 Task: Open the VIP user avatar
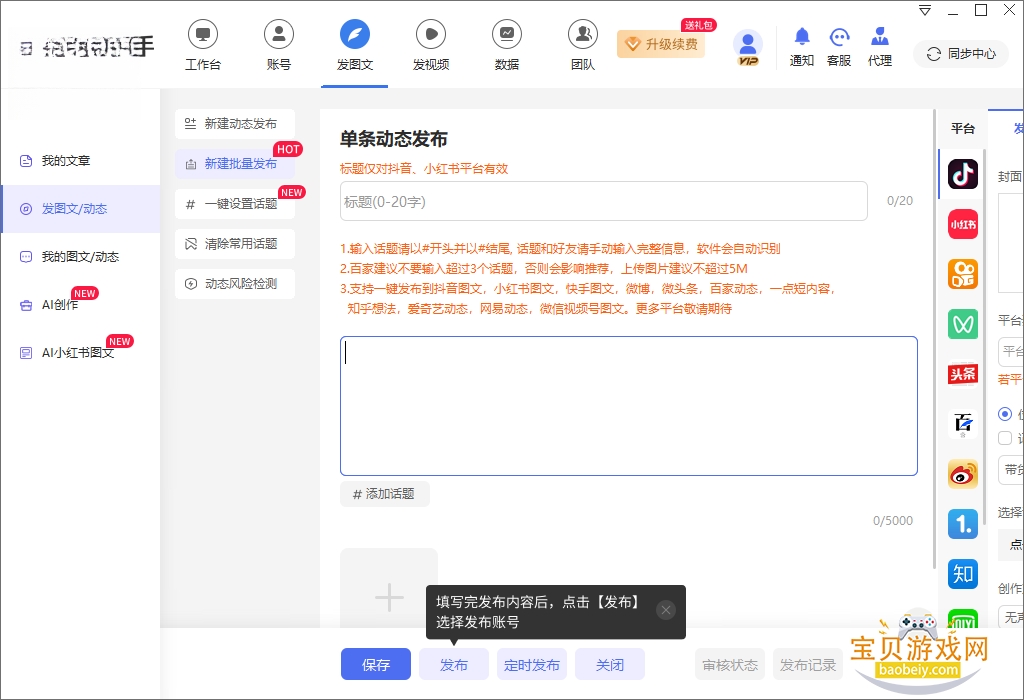pos(748,46)
